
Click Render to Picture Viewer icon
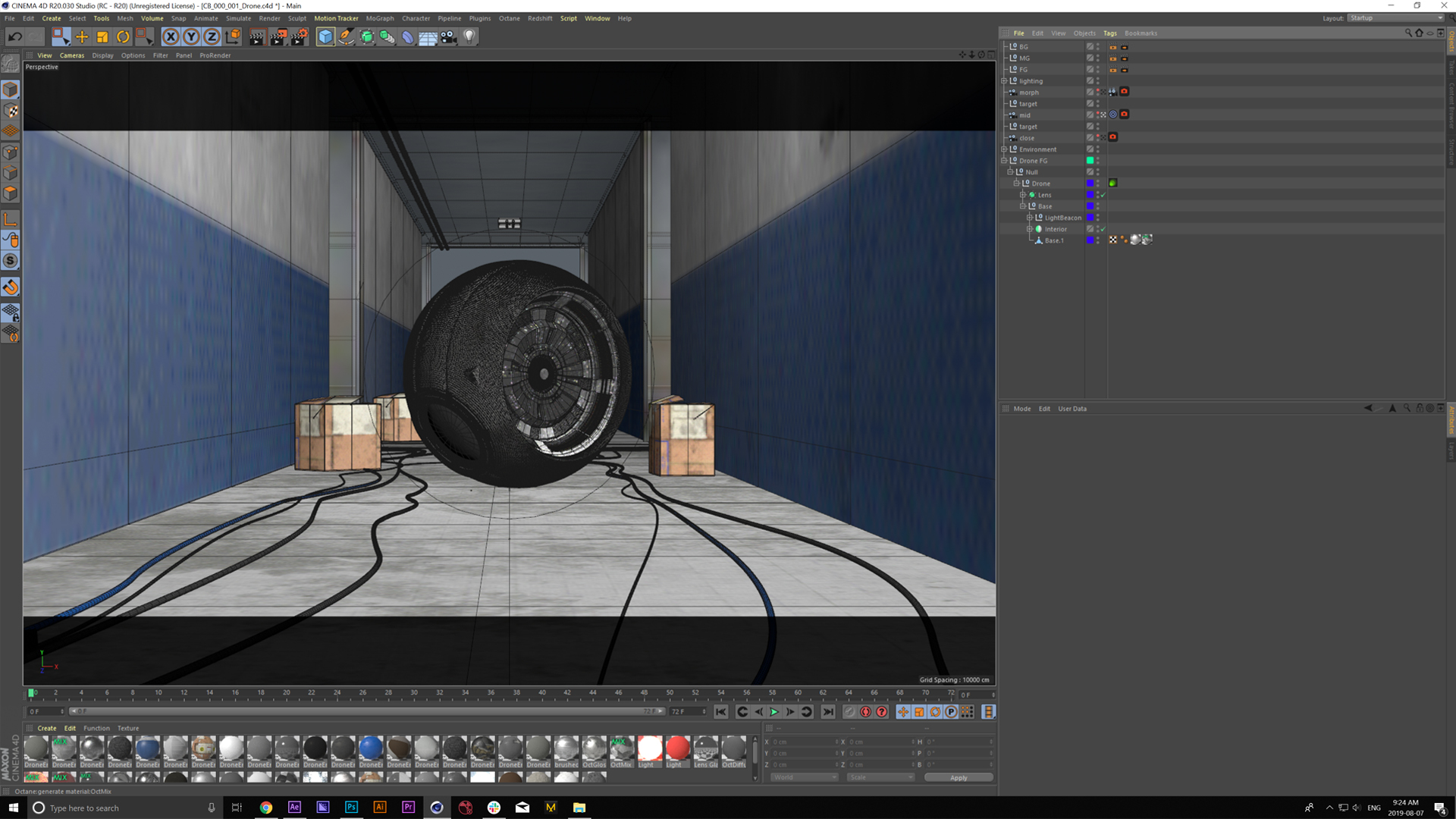point(278,36)
